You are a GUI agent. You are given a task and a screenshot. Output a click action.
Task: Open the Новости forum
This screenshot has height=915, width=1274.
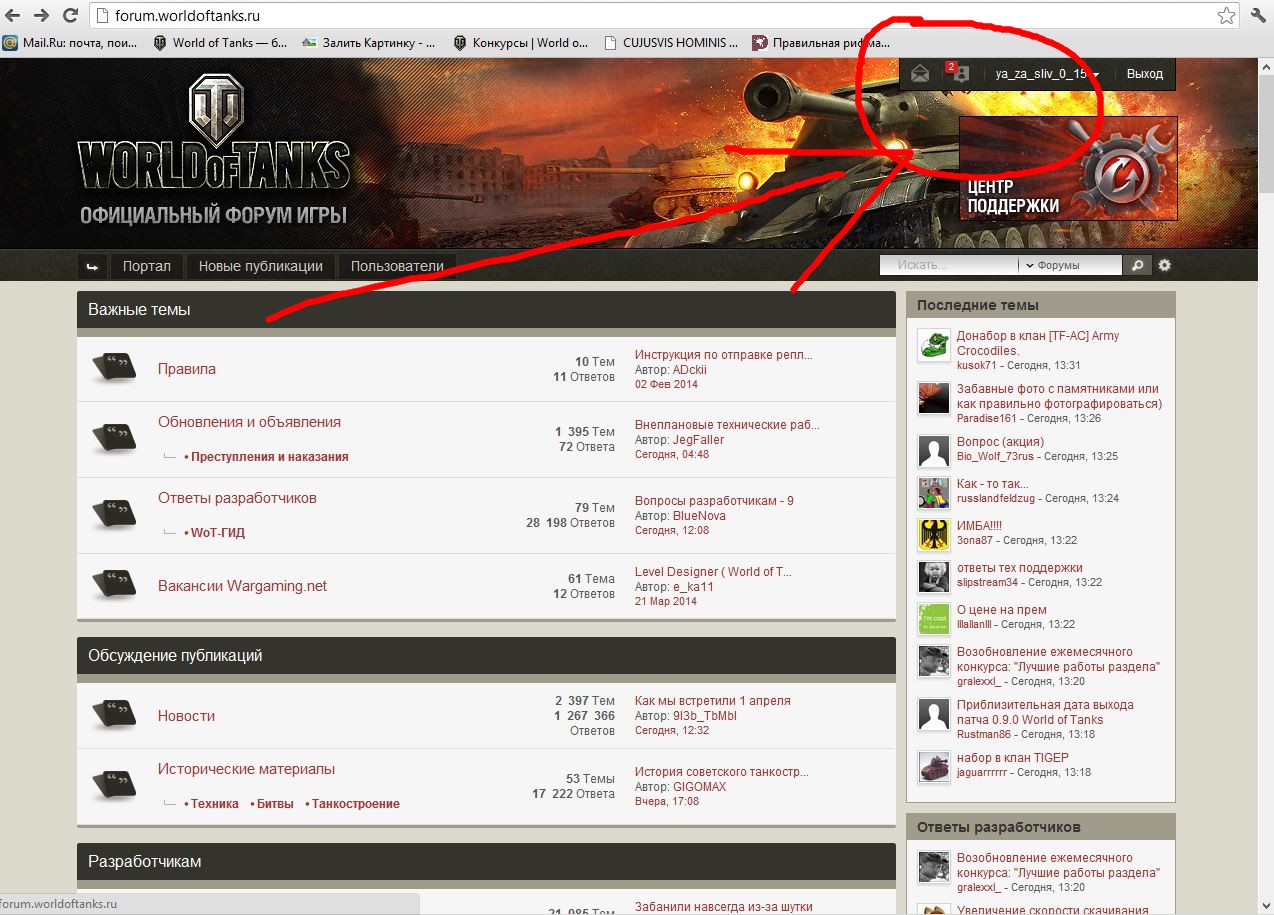pos(186,716)
